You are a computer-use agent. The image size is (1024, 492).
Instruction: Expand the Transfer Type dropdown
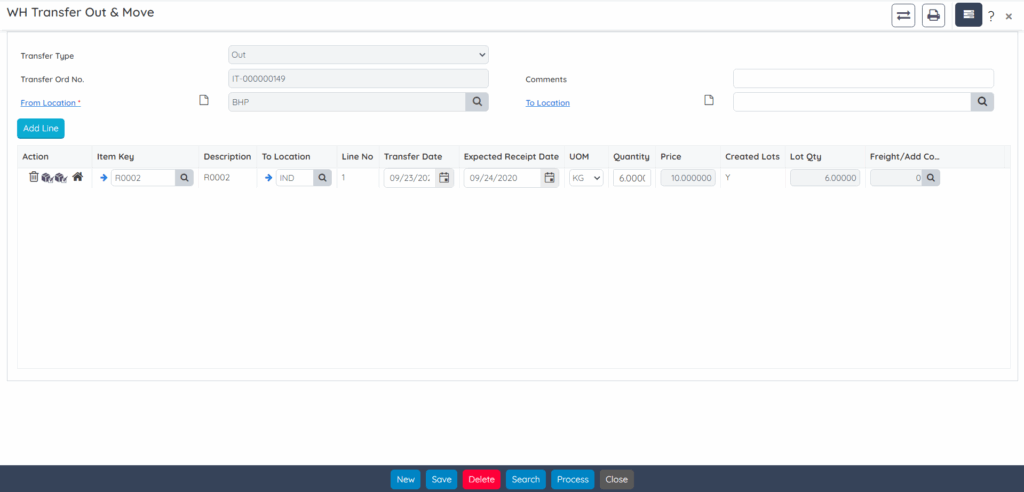point(358,55)
